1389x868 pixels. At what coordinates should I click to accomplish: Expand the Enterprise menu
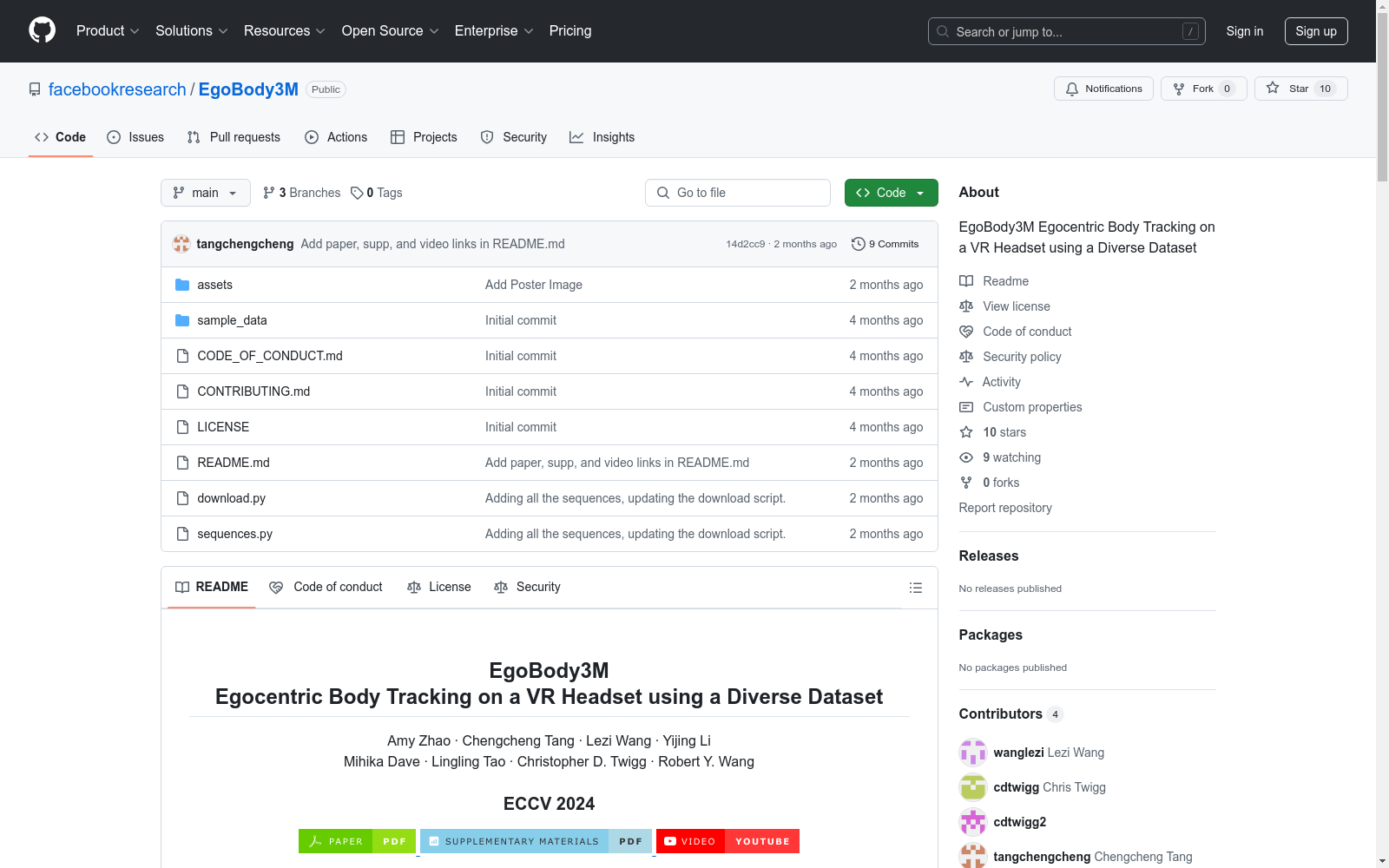pos(494,31)
